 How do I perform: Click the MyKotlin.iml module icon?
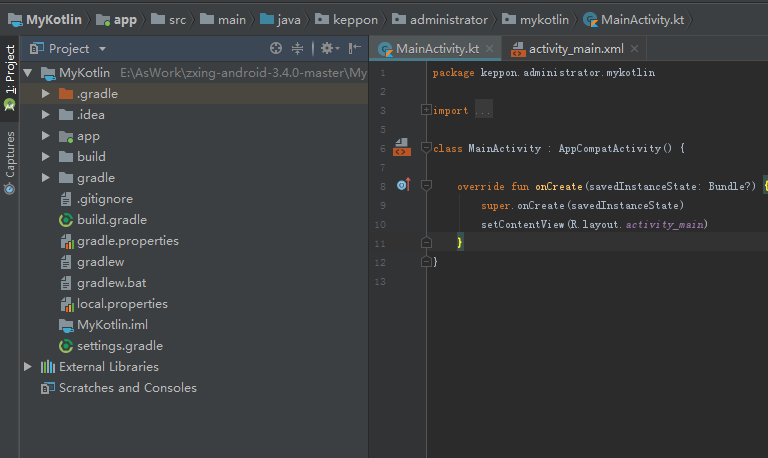66,325
